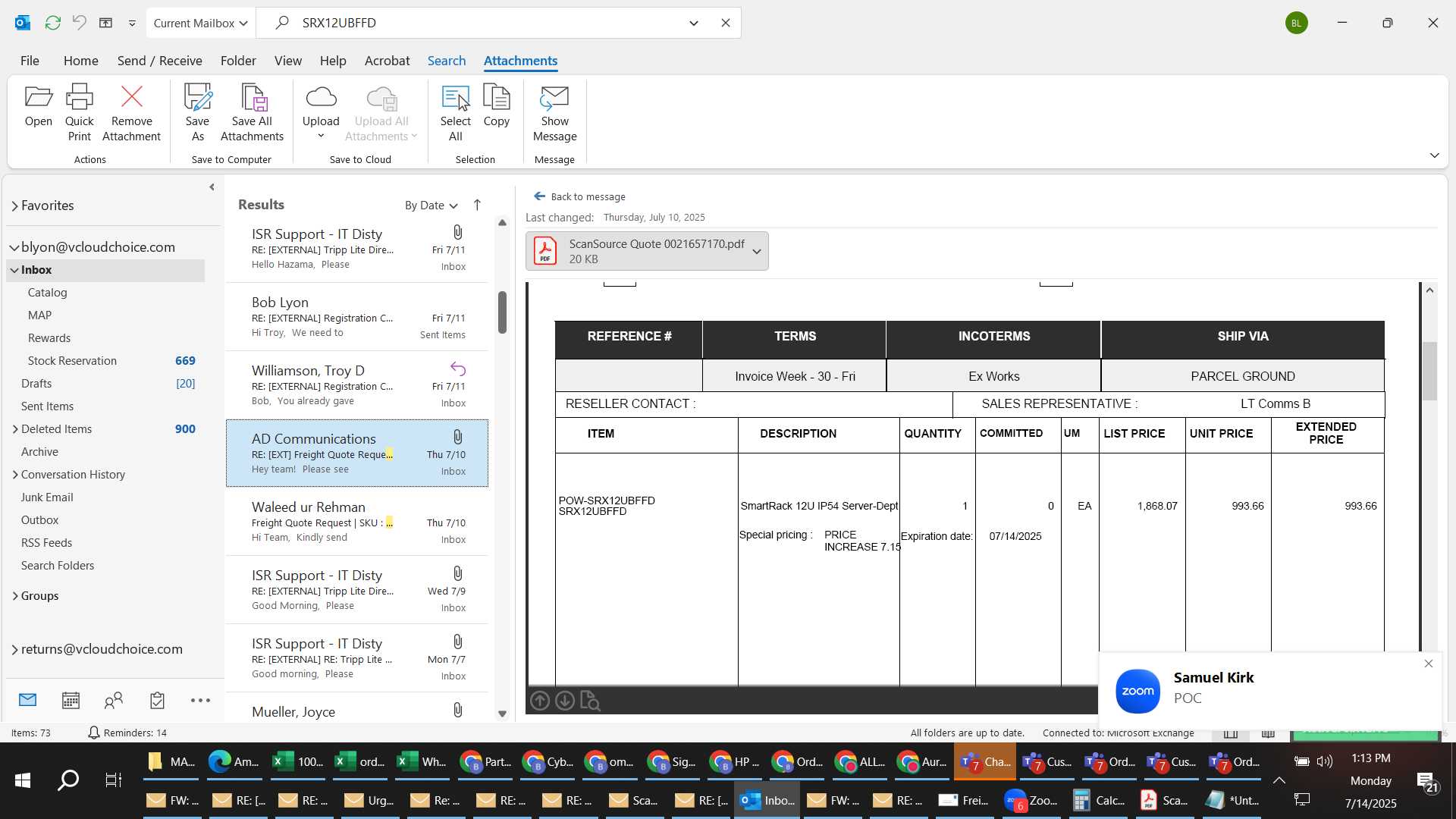Collapse blyon@vcloudchoice.com mailbox
Screen dimensions: 1456x819
coord(14,247)
